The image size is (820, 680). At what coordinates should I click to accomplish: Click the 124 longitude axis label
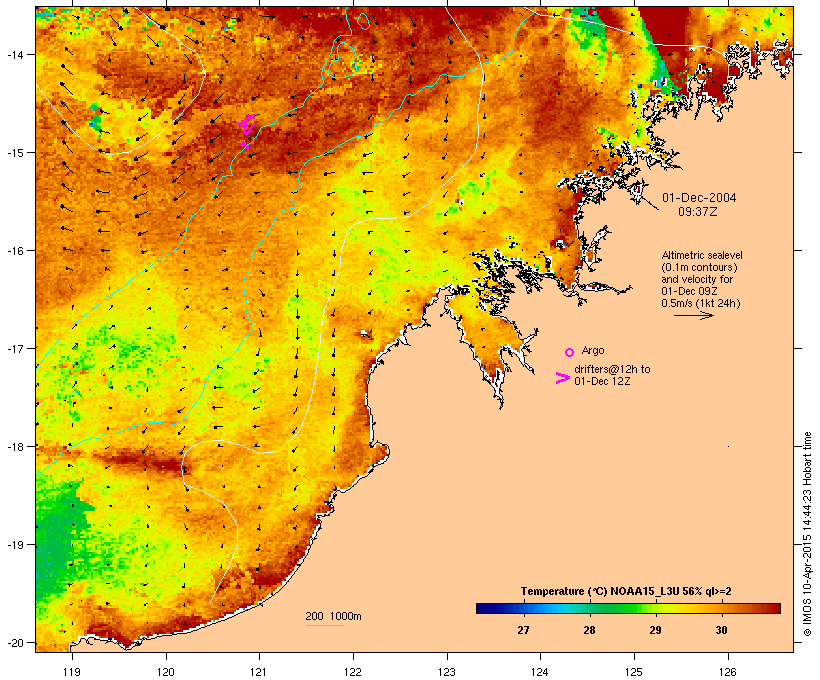coord(541,672)
